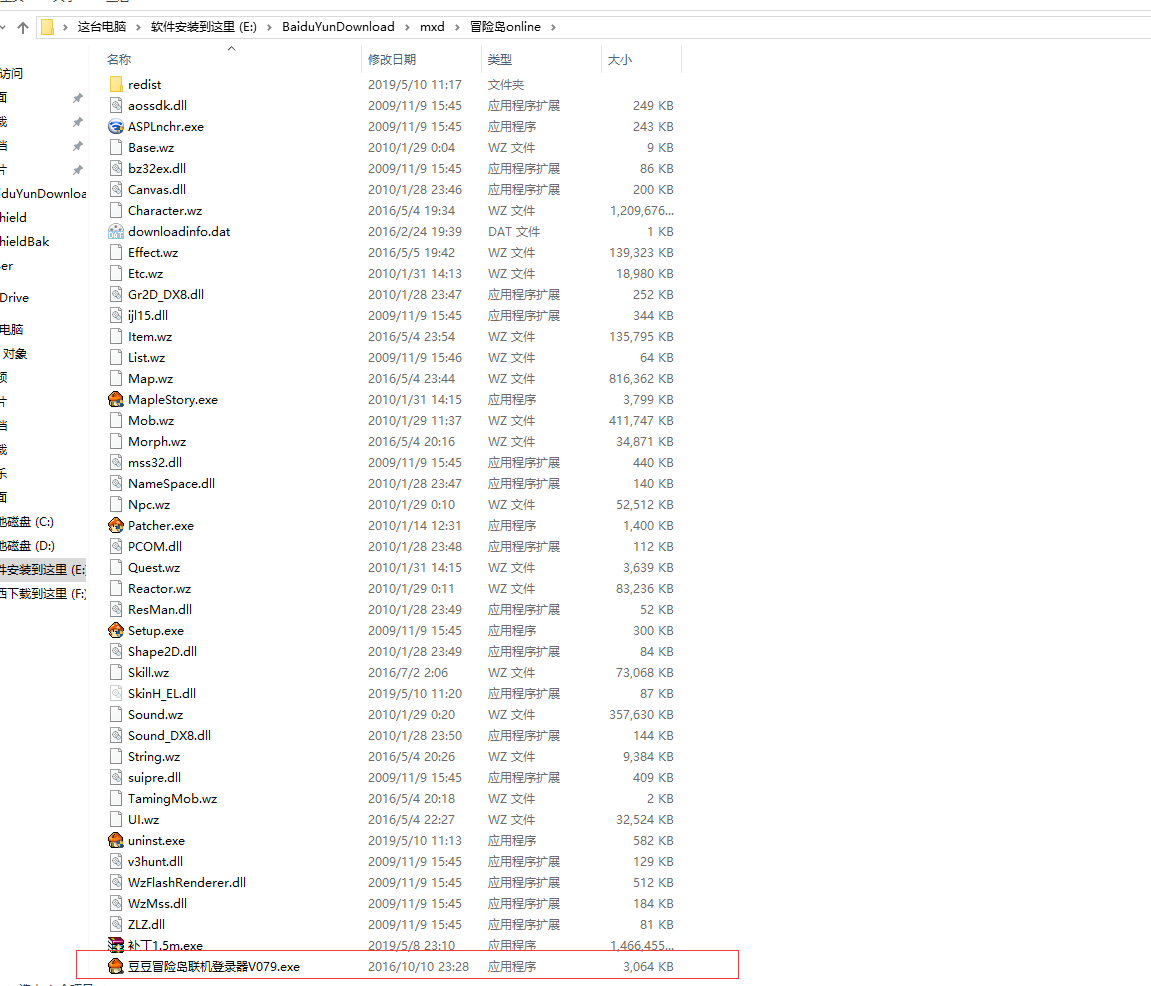Screen dimensions: 1151x986
Task: Select Skill.wz file name
Action: tap(148, 673)
